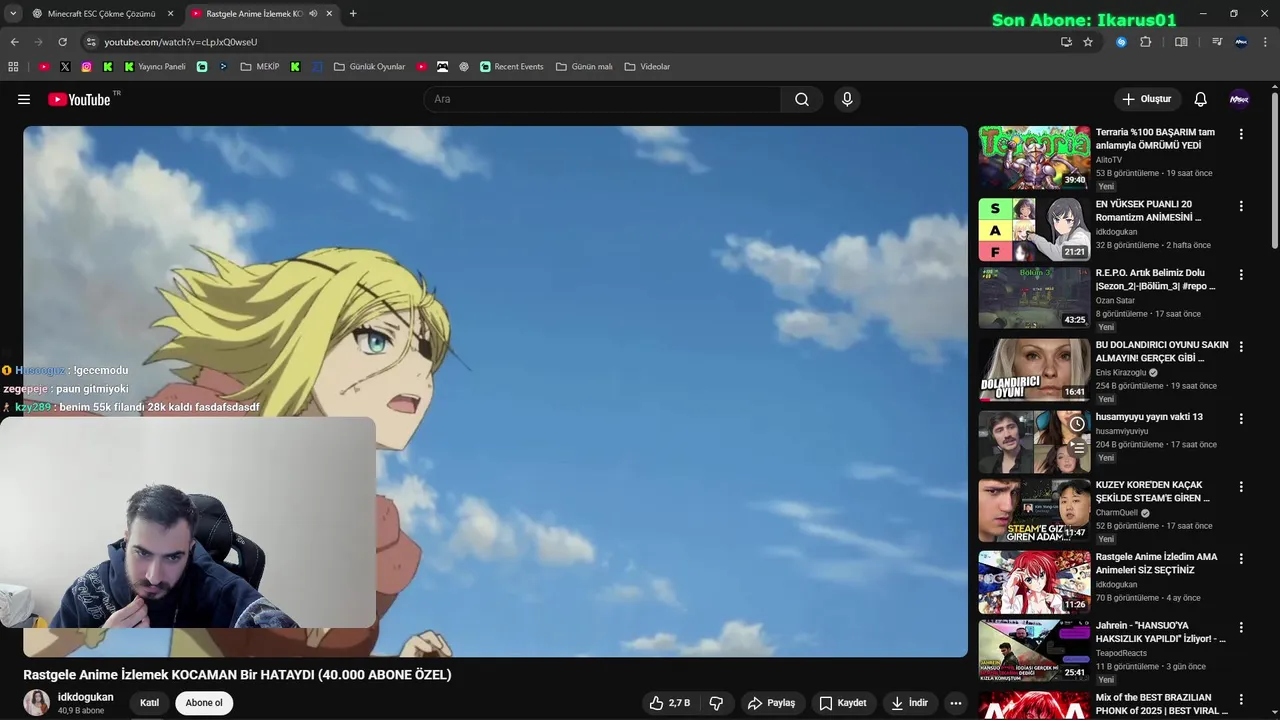Save husamyuyu video to Watch Later clock
The image size is (1280, 720).
pos(1077,424)
